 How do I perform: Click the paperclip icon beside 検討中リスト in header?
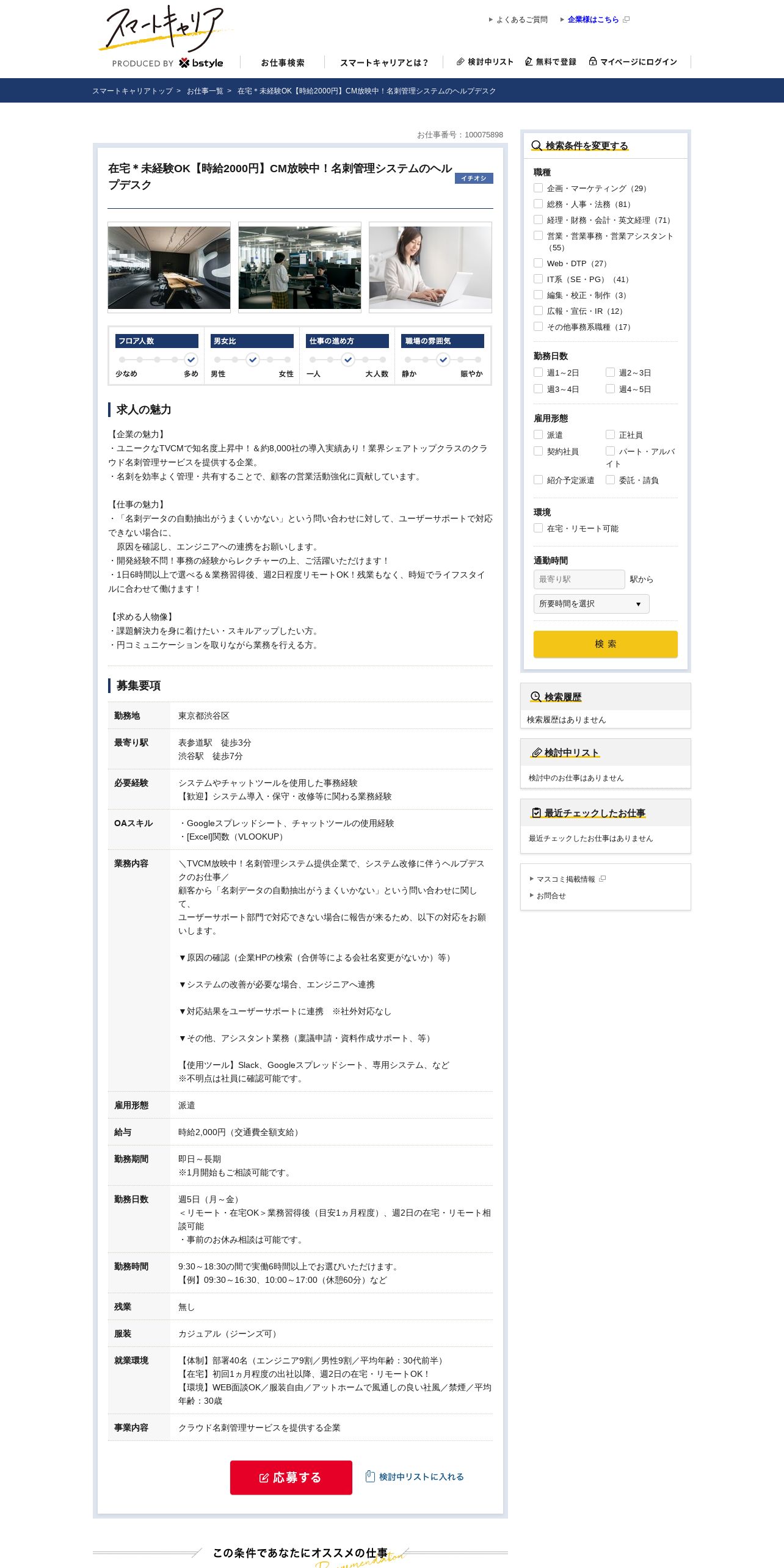tap(460, 62)
